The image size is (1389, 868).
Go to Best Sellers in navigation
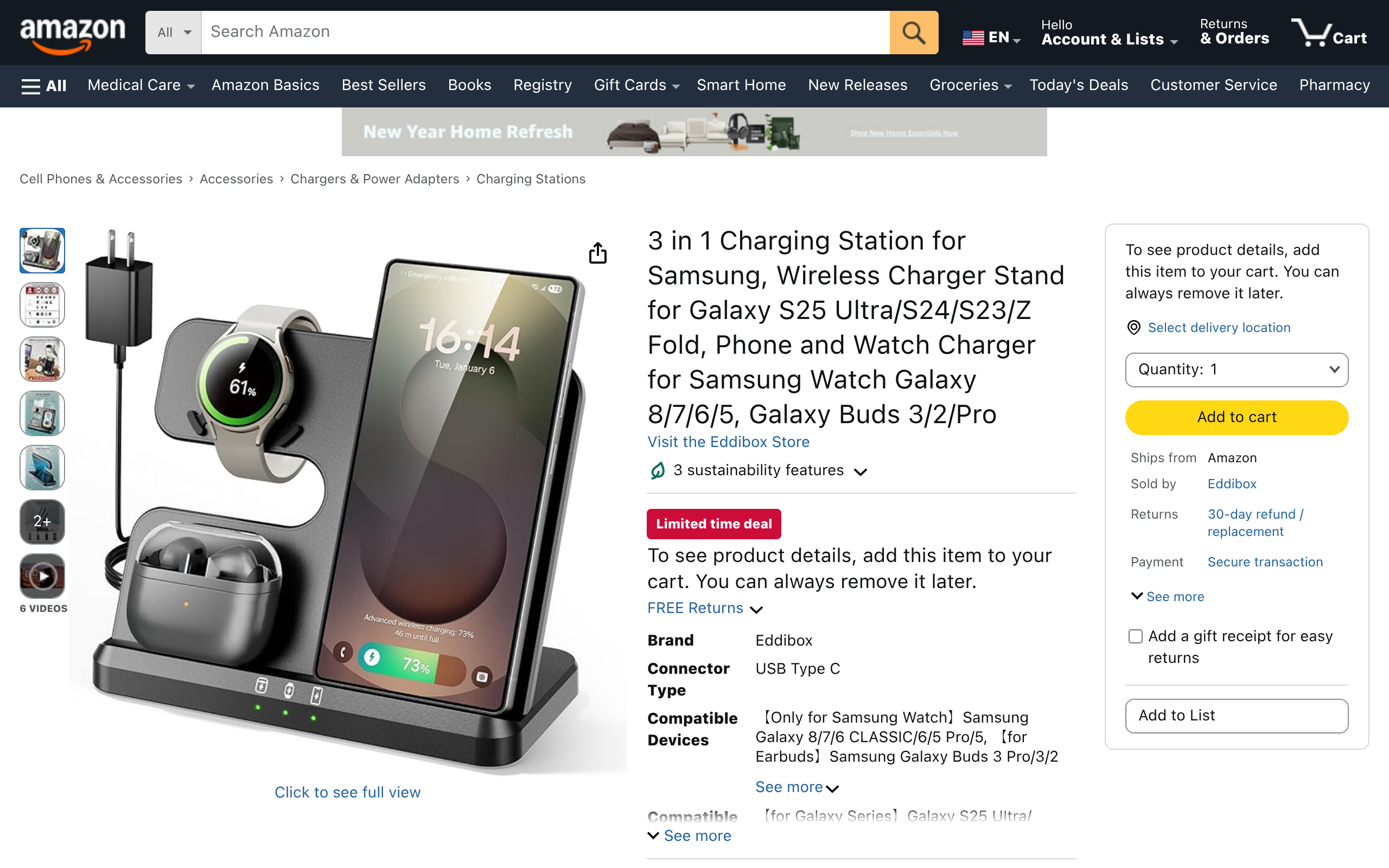tap(384, 85)
